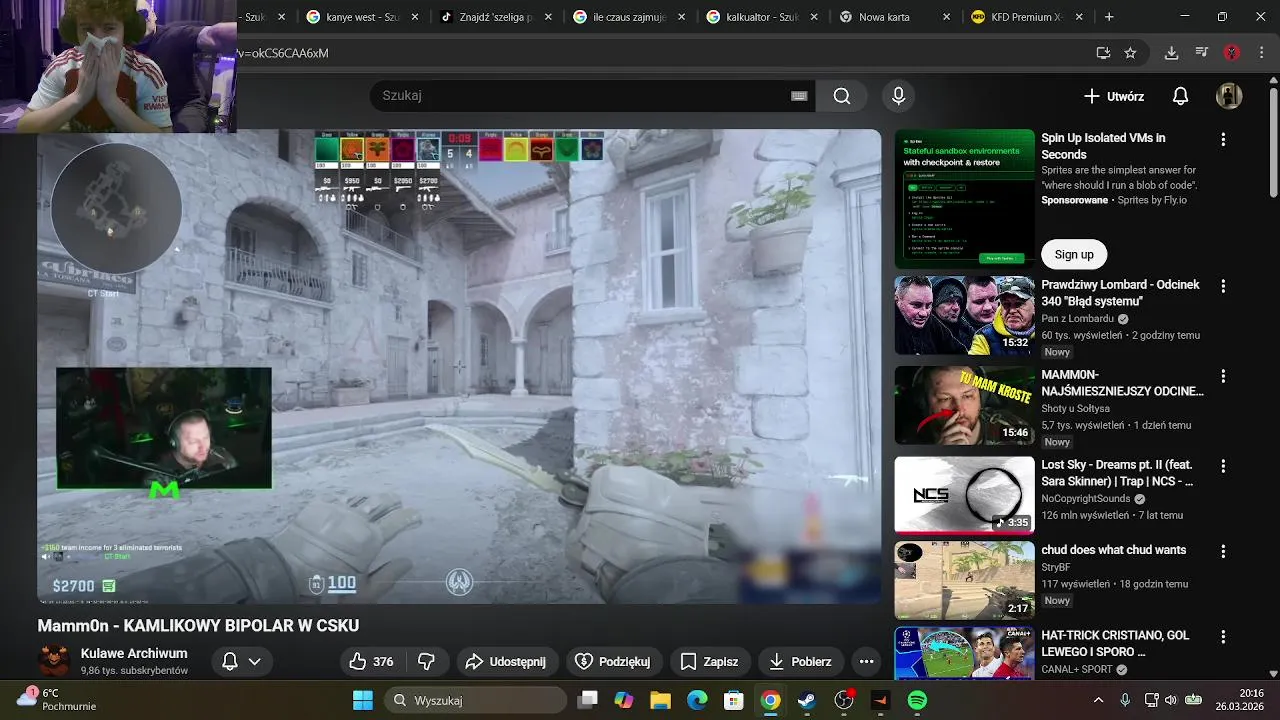Click Sign up on Fly.io ad
The height and width of the screenshot is (720, 1280).
point(1074,254)
